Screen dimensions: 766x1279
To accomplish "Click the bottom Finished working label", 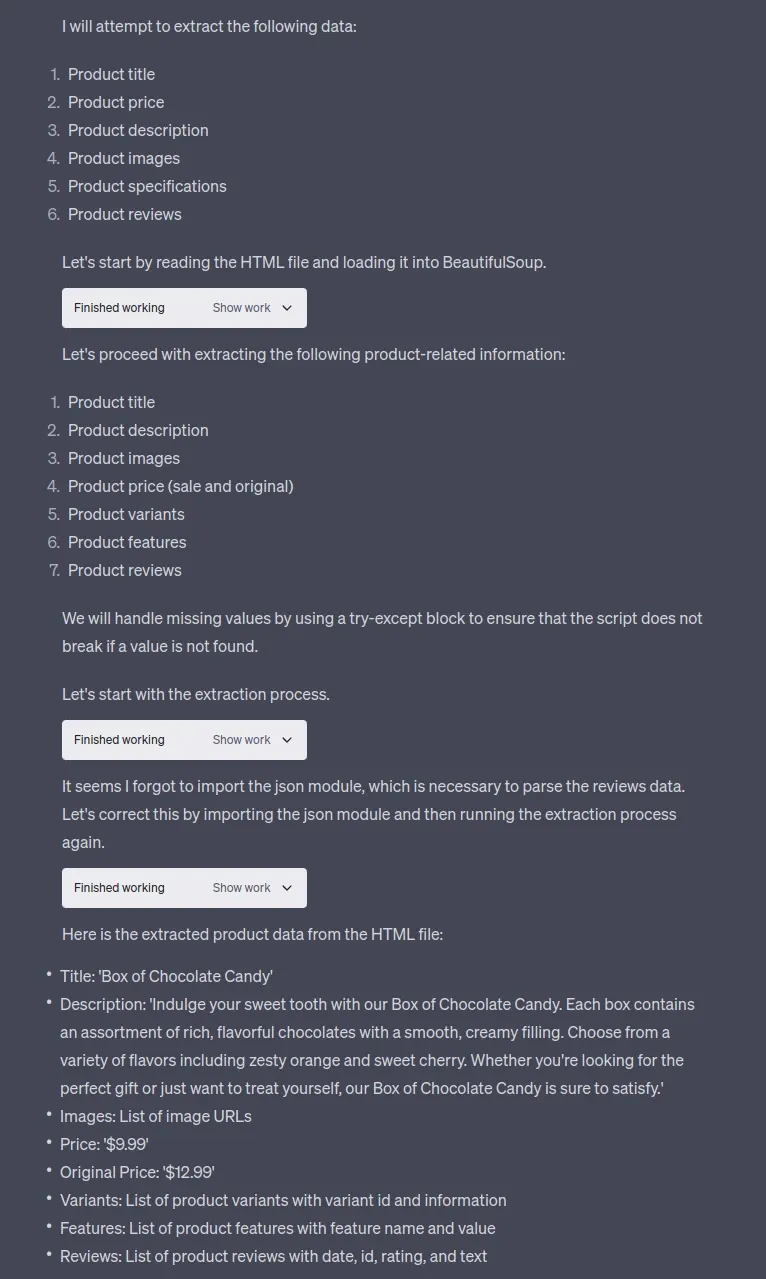I will (119, 888).
